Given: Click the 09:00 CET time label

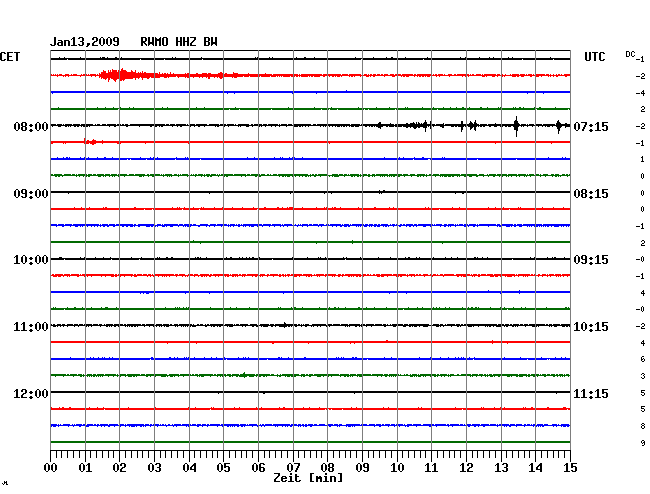Looking at the screenshot, I should (x=31, y=194).
